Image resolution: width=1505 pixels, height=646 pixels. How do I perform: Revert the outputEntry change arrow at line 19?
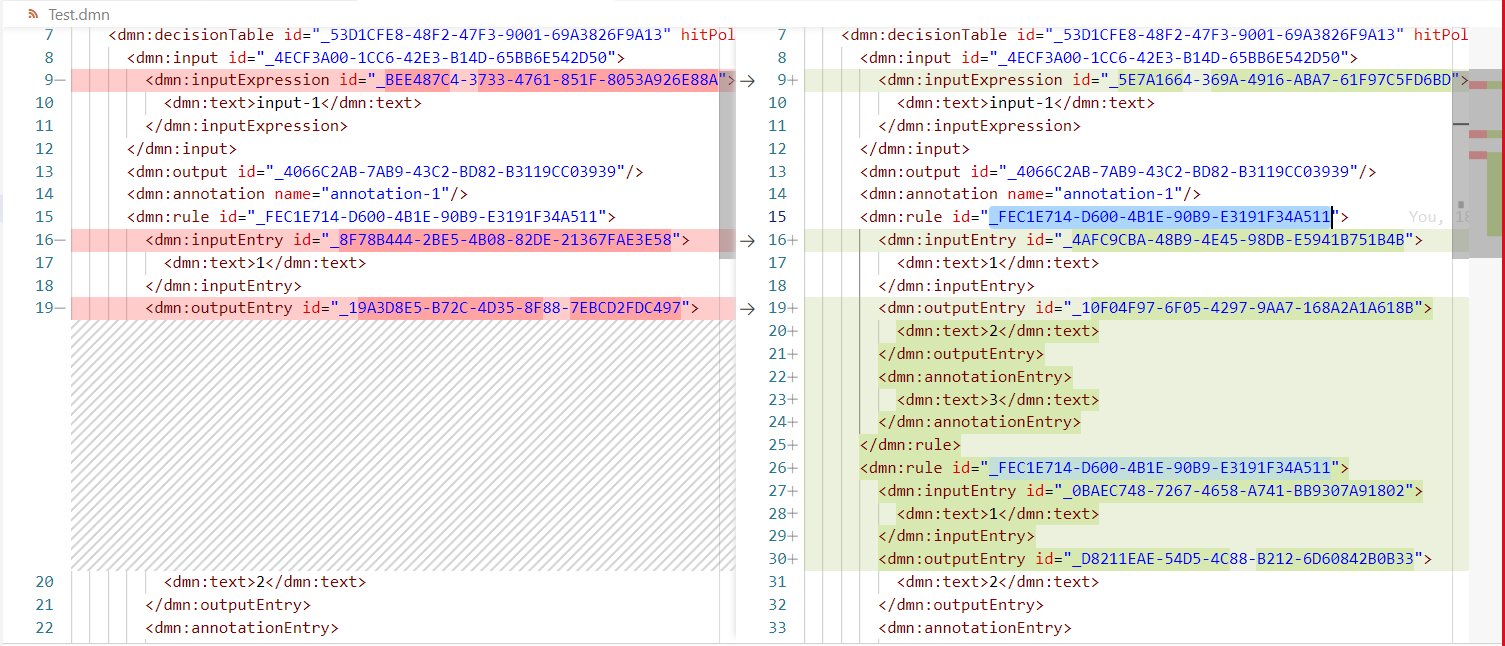click(747, 309)
